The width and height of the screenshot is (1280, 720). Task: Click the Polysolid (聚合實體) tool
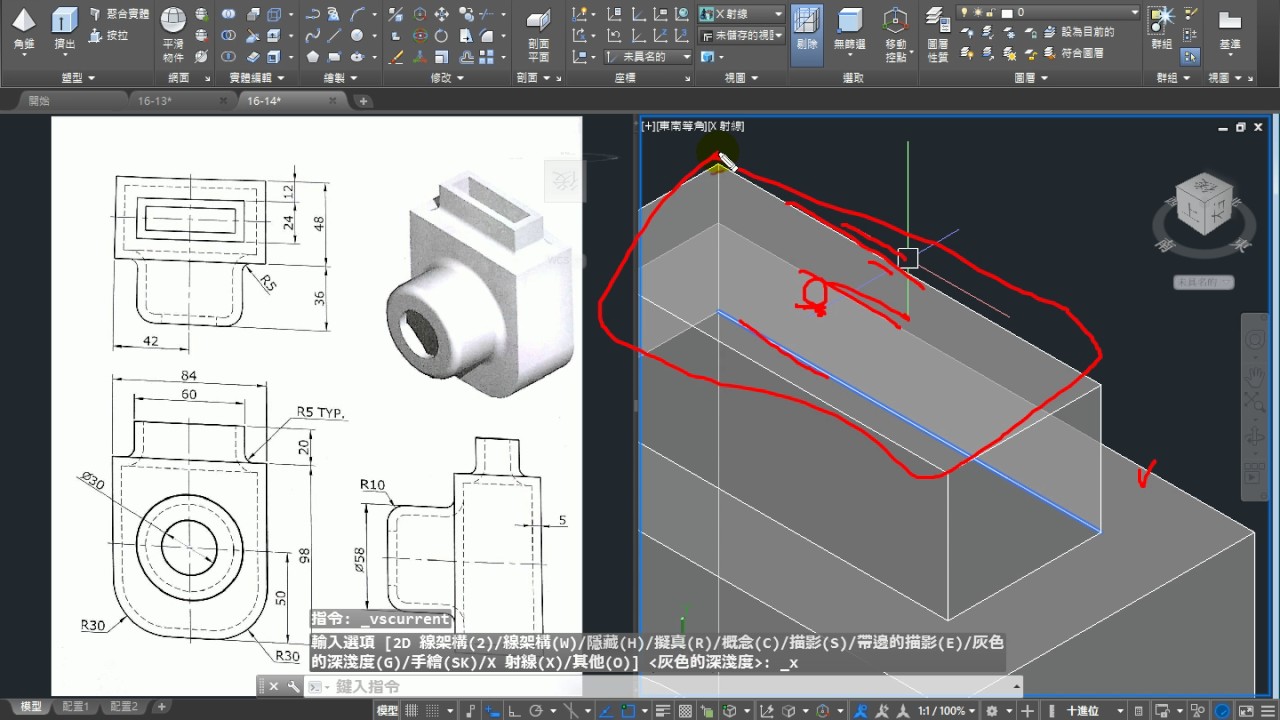(x=119, y=14)
